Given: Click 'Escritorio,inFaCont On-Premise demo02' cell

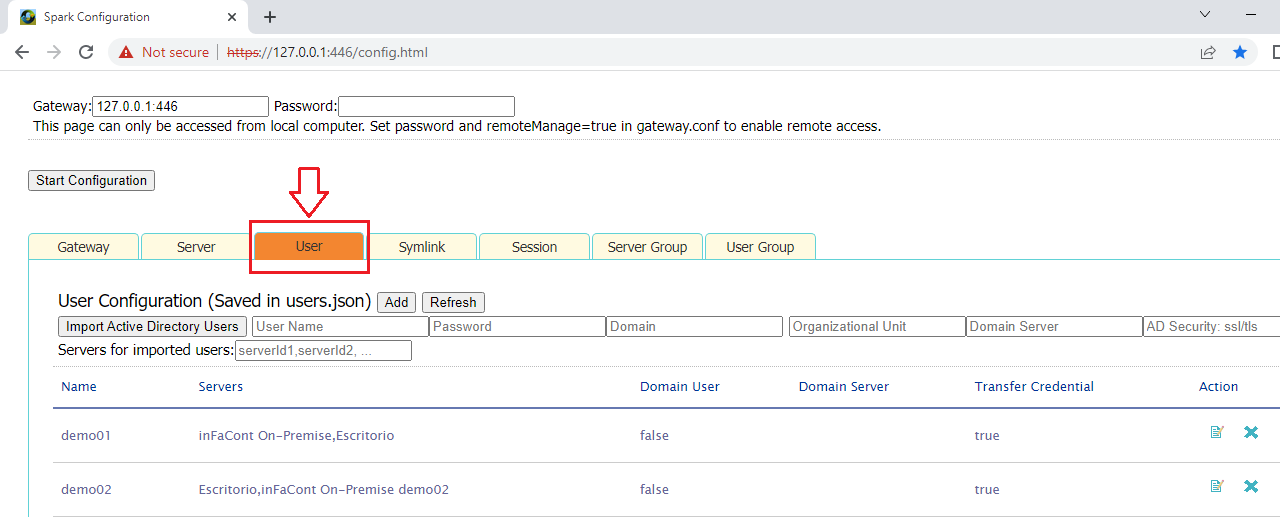Looking at the screenshot, I should [x=324, y=489].
